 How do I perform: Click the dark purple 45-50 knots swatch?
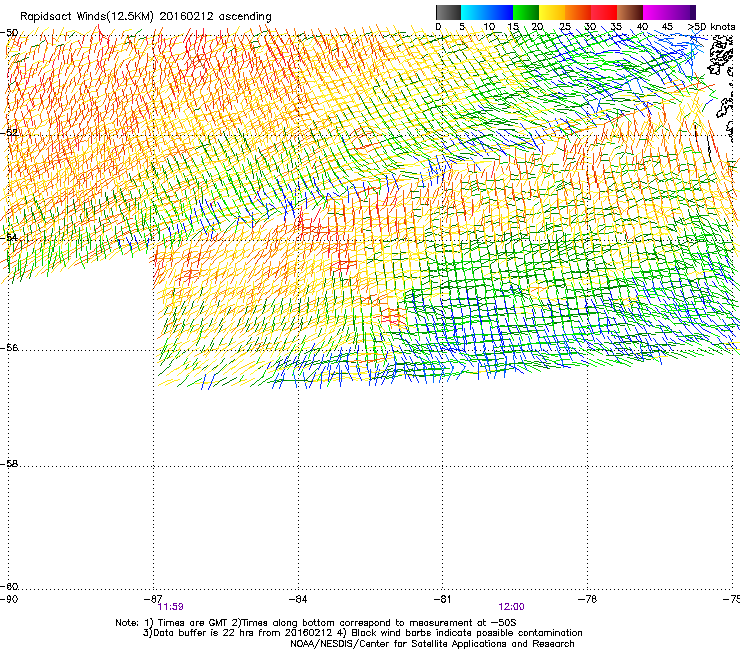pos(682,12)
